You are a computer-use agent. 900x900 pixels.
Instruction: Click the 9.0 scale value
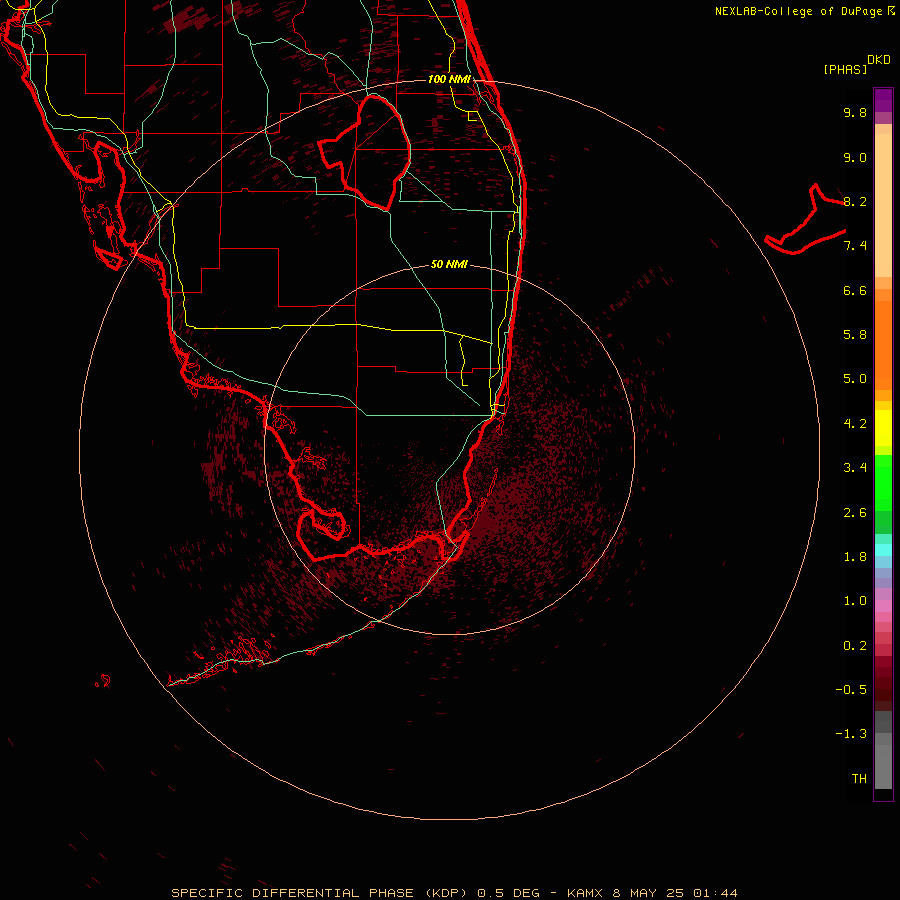(x=855, y=157)
